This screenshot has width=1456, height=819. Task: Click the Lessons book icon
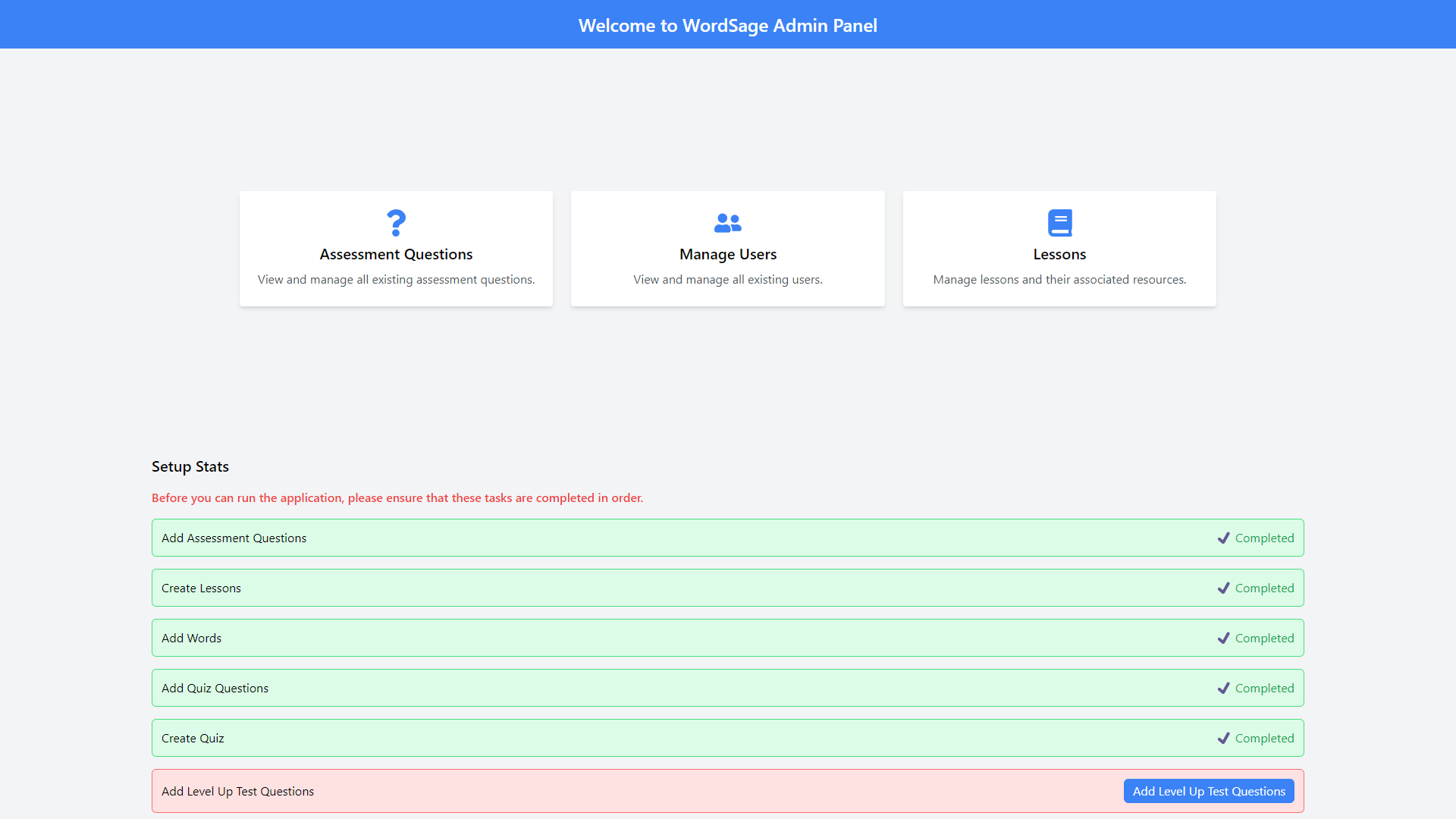[1059, 223]
